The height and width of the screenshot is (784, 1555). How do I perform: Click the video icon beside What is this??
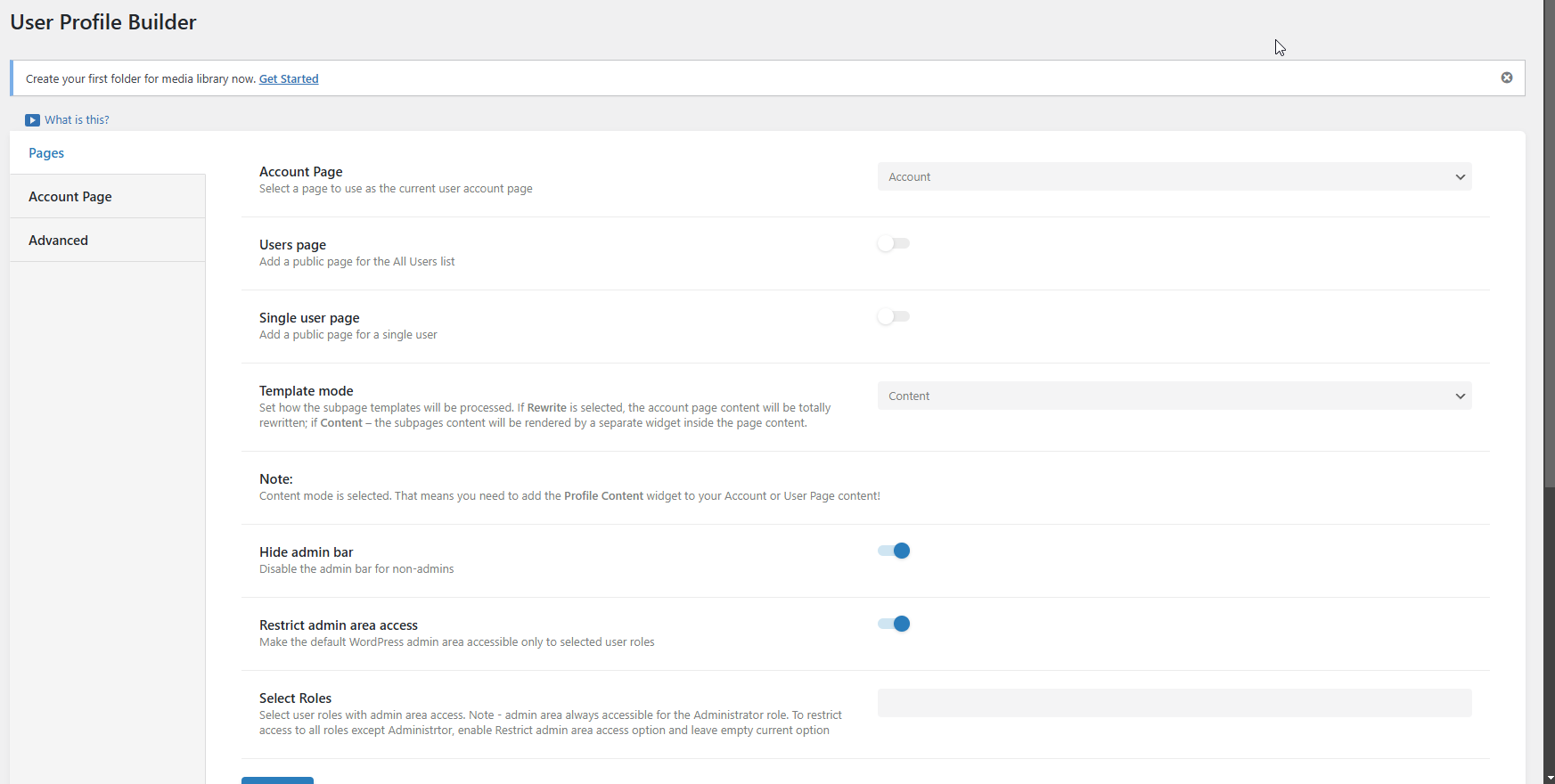32,120
